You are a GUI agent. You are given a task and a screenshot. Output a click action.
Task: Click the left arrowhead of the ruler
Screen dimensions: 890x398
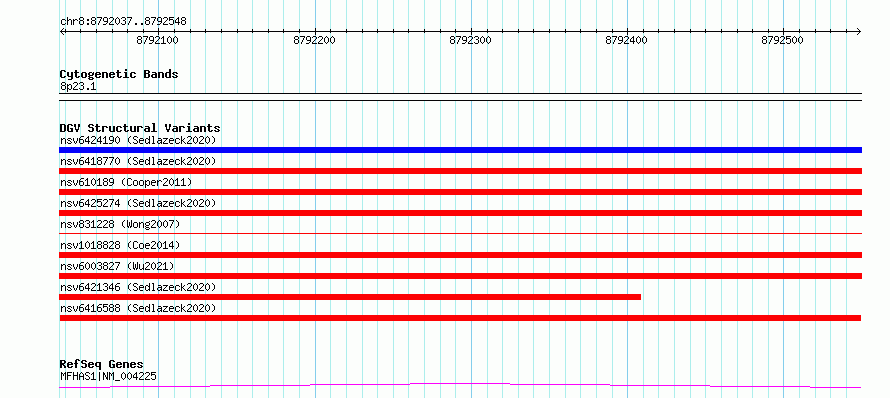(x=62, y=31)
